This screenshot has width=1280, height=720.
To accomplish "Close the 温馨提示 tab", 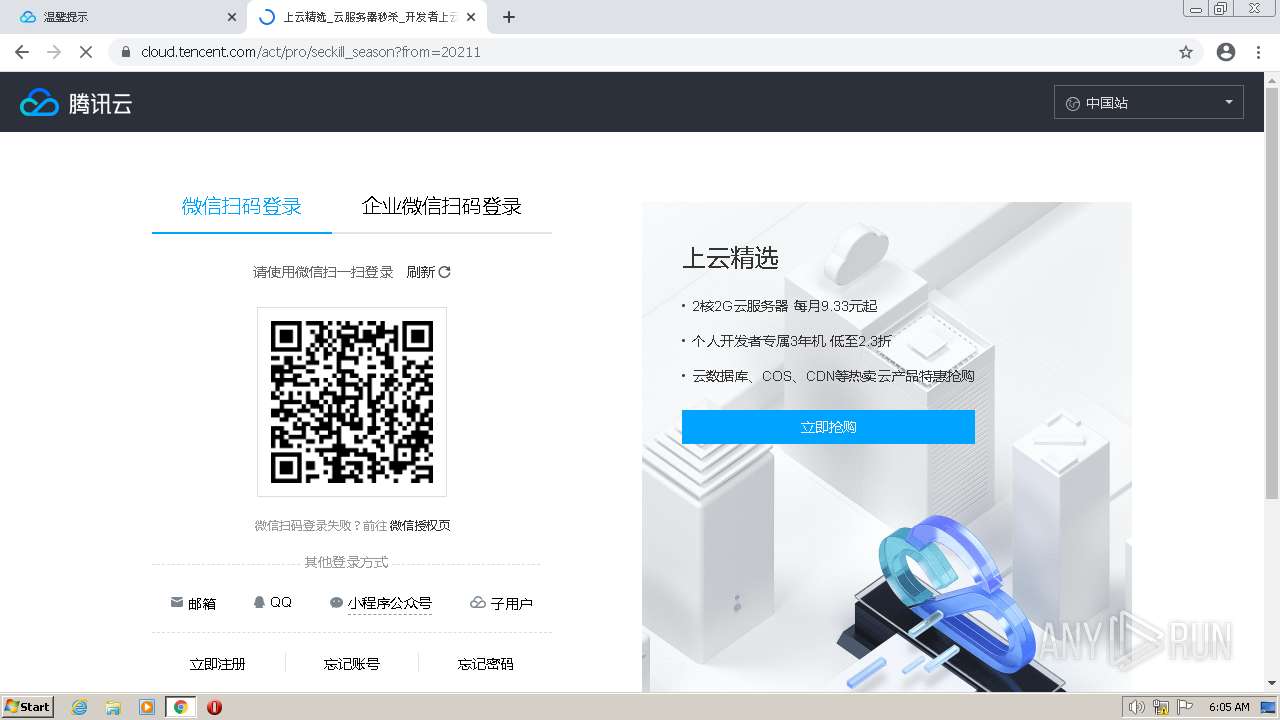I will [231, 17].
